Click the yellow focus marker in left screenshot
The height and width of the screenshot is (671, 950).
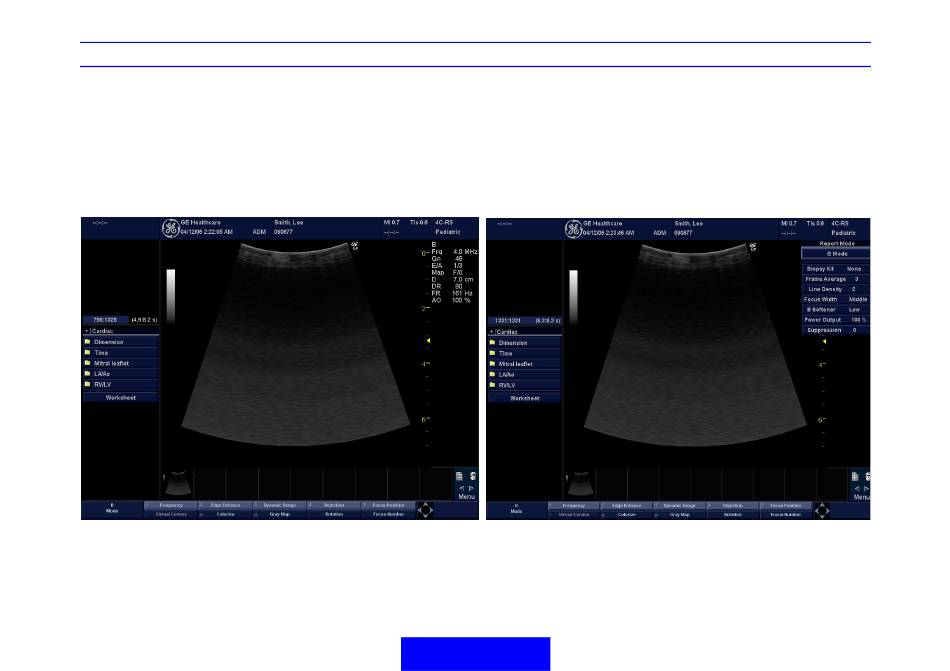(428, 341)
